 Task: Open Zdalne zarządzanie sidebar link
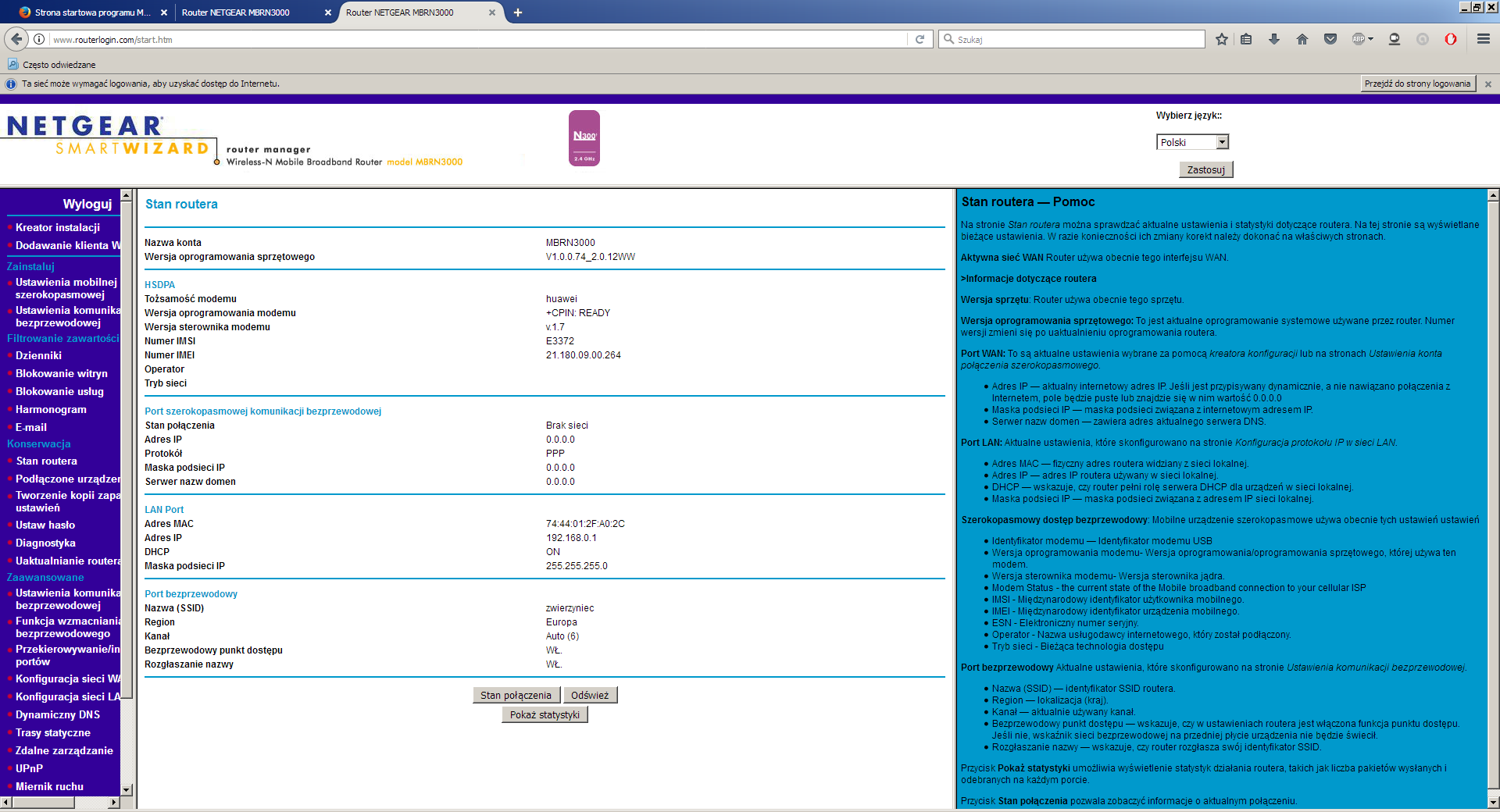point(64,750)
